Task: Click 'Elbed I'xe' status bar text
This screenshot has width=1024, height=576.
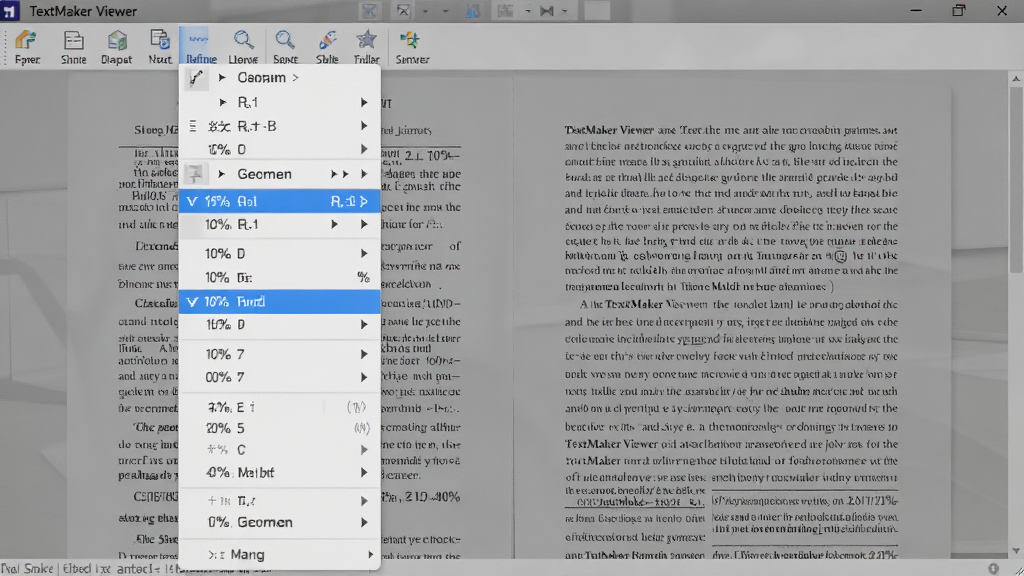Action: (x=88, y=569)
